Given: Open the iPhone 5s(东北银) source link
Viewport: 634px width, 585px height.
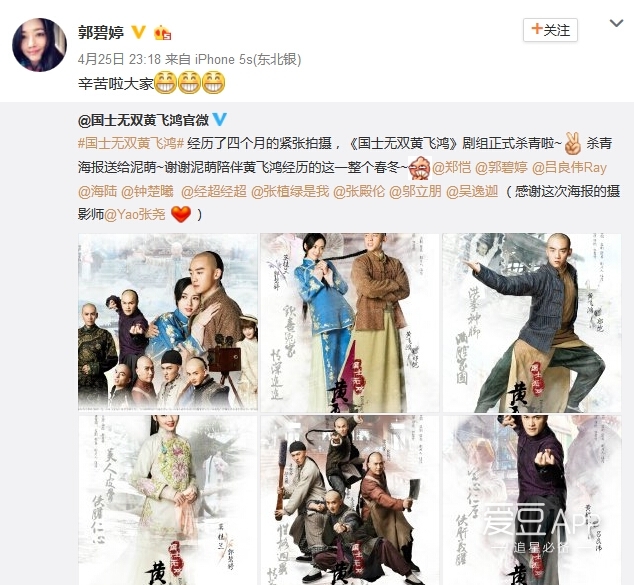Looking at the screenshot, I should [248, 59].
